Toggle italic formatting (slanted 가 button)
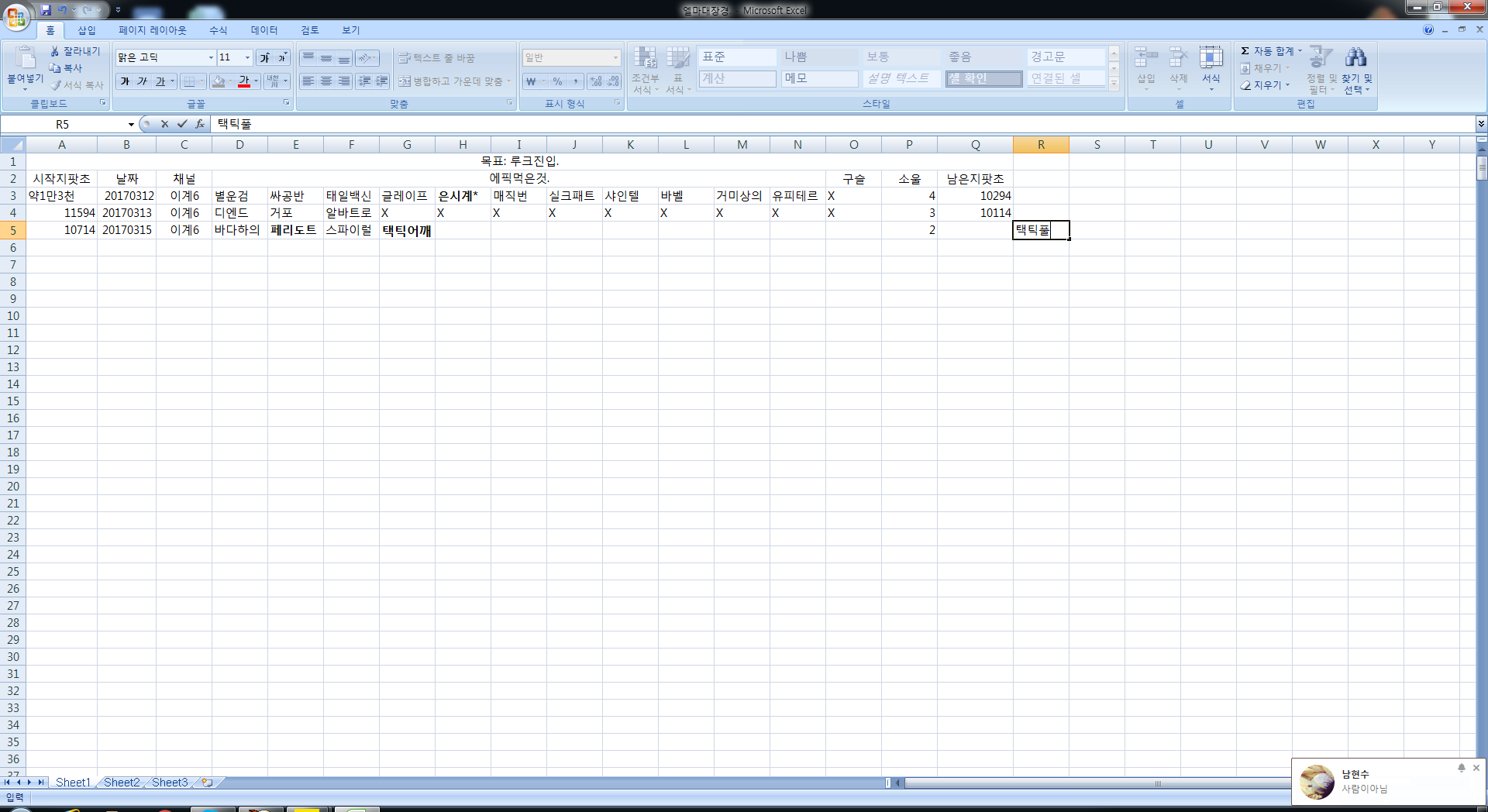The height and width of the screenshot is (812, 1488). click(x=142, y=81)
